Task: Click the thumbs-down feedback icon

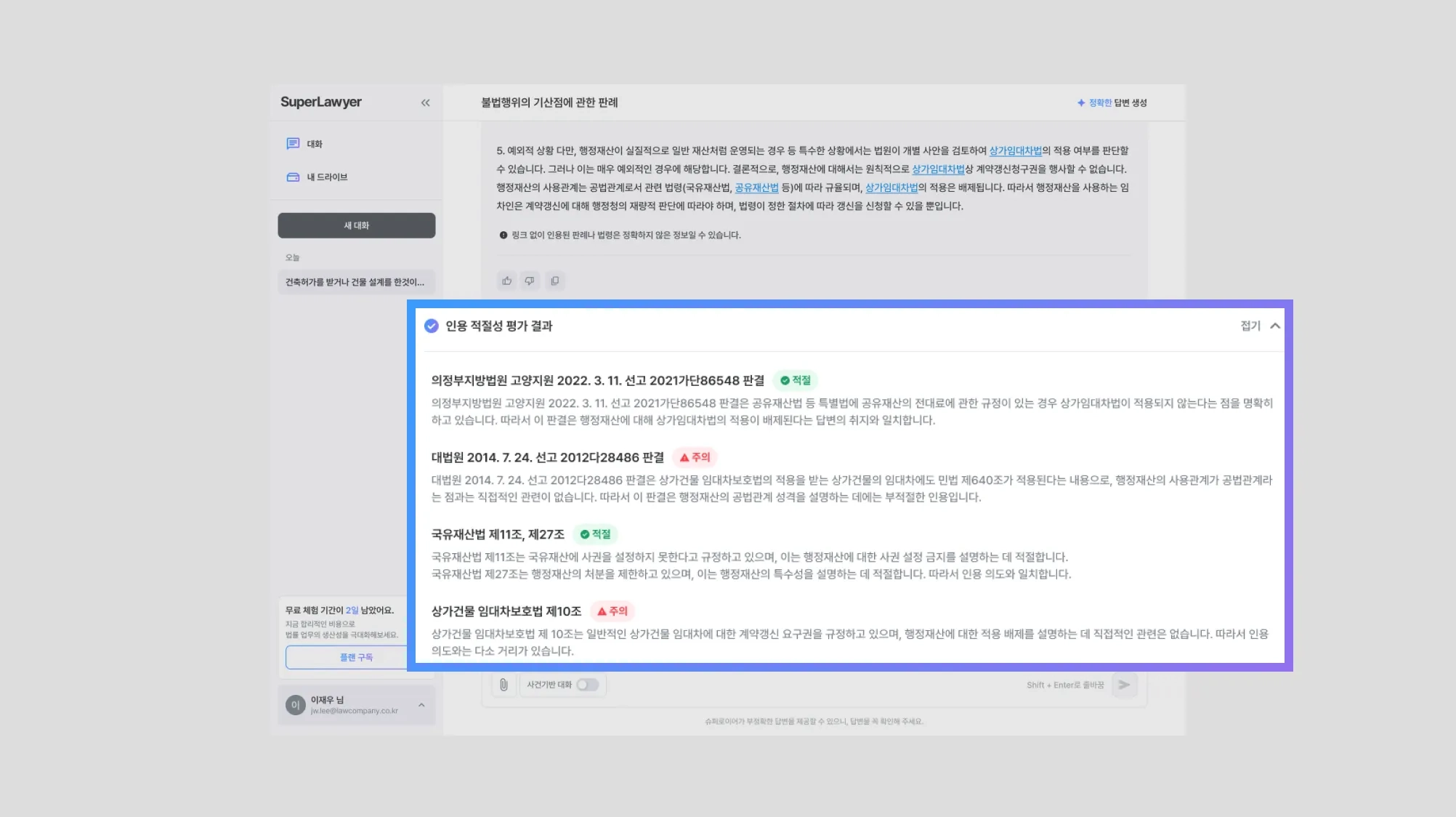Action: (530, 281)
